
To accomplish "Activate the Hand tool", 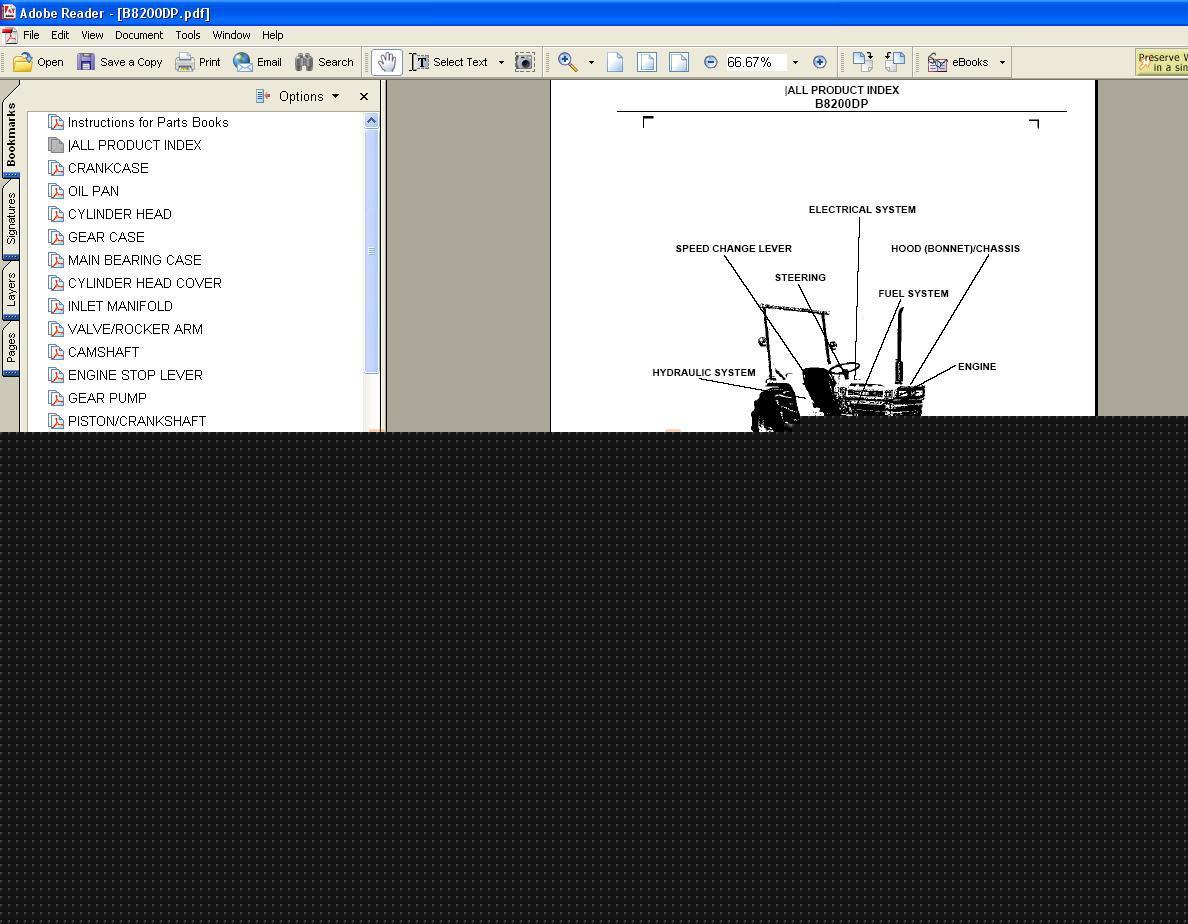I will 386,62.
